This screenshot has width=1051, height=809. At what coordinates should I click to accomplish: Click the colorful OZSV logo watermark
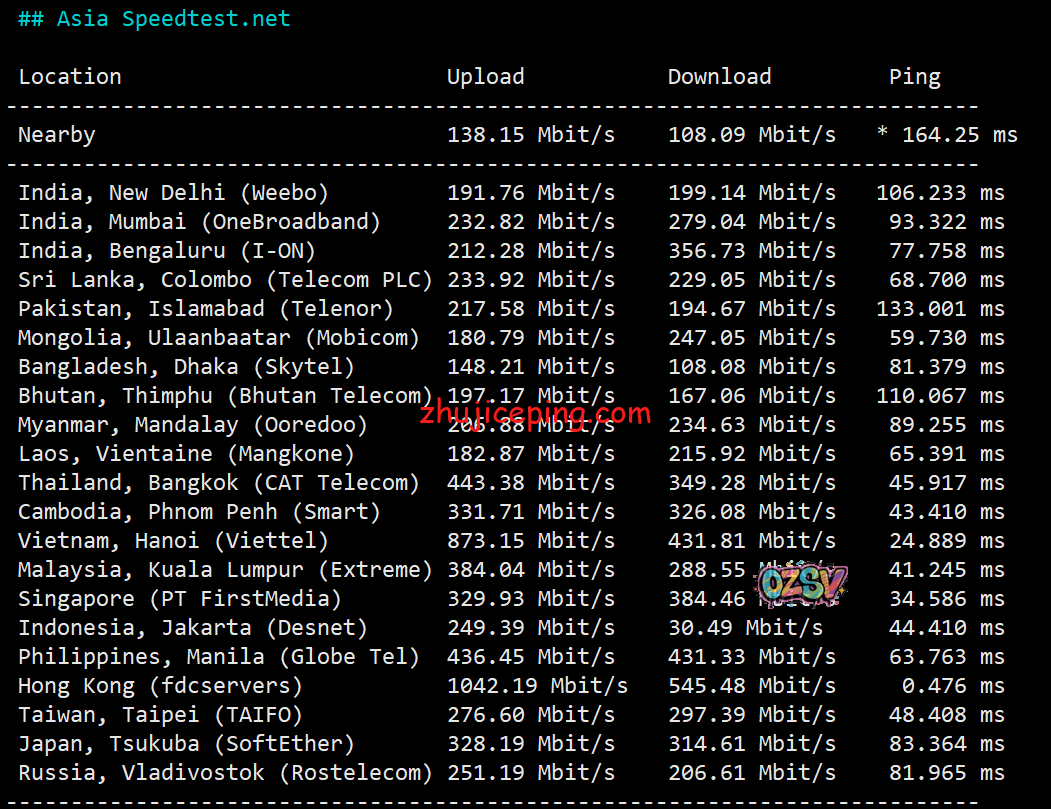pyautogui.click(x=801, y=585)
